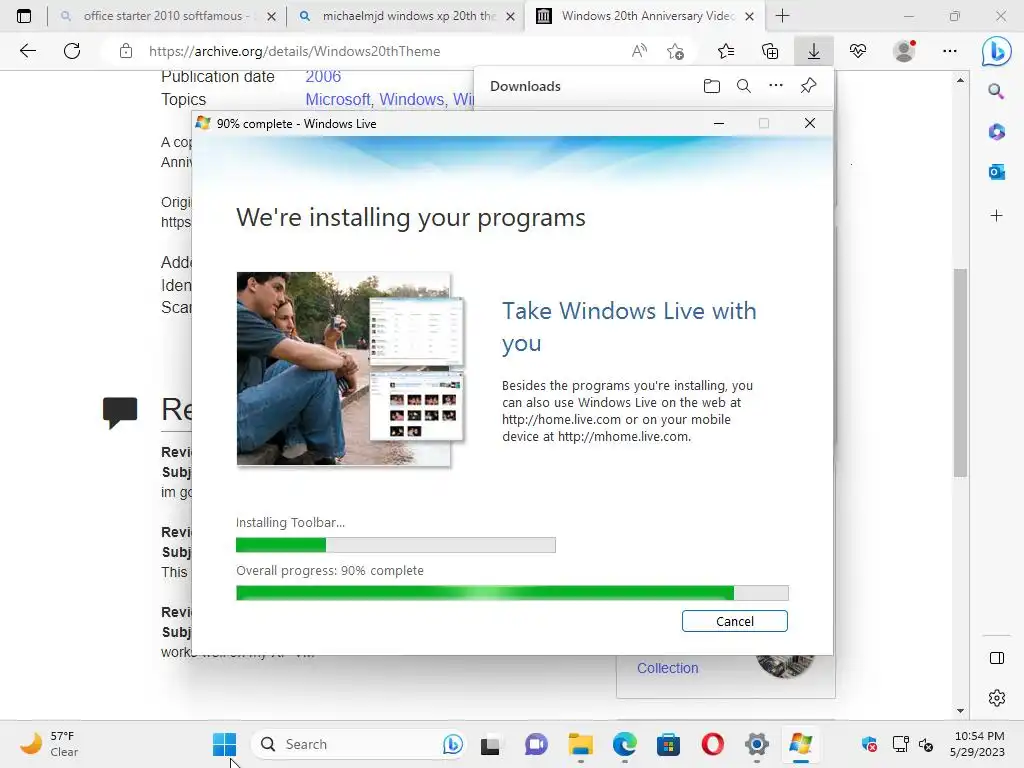Search downloads in Downloads panel
This screenshot has height=768, width=1024.
(744, 86)
